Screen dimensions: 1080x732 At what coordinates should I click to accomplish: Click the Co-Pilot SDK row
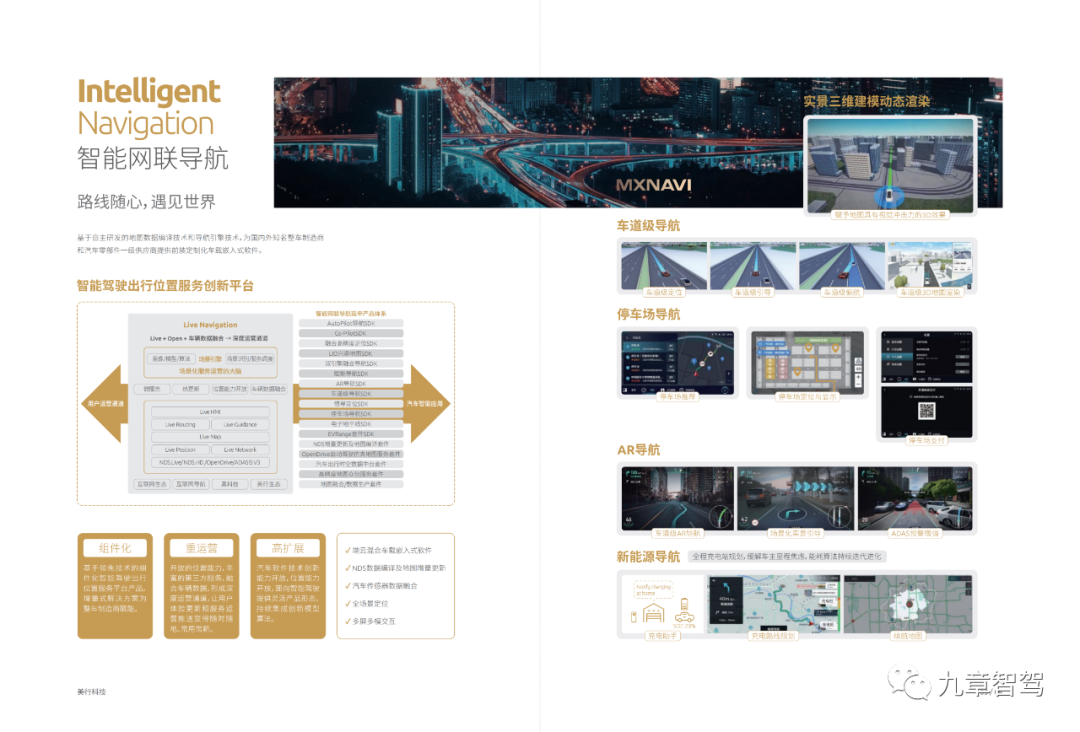pos(351,333)
